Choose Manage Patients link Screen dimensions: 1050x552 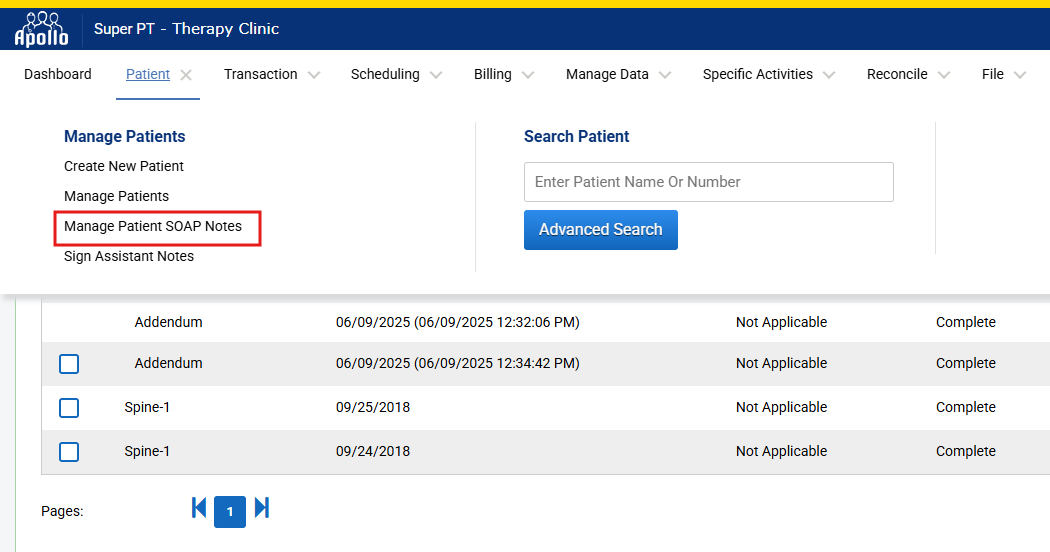click(x=117, y=196)
